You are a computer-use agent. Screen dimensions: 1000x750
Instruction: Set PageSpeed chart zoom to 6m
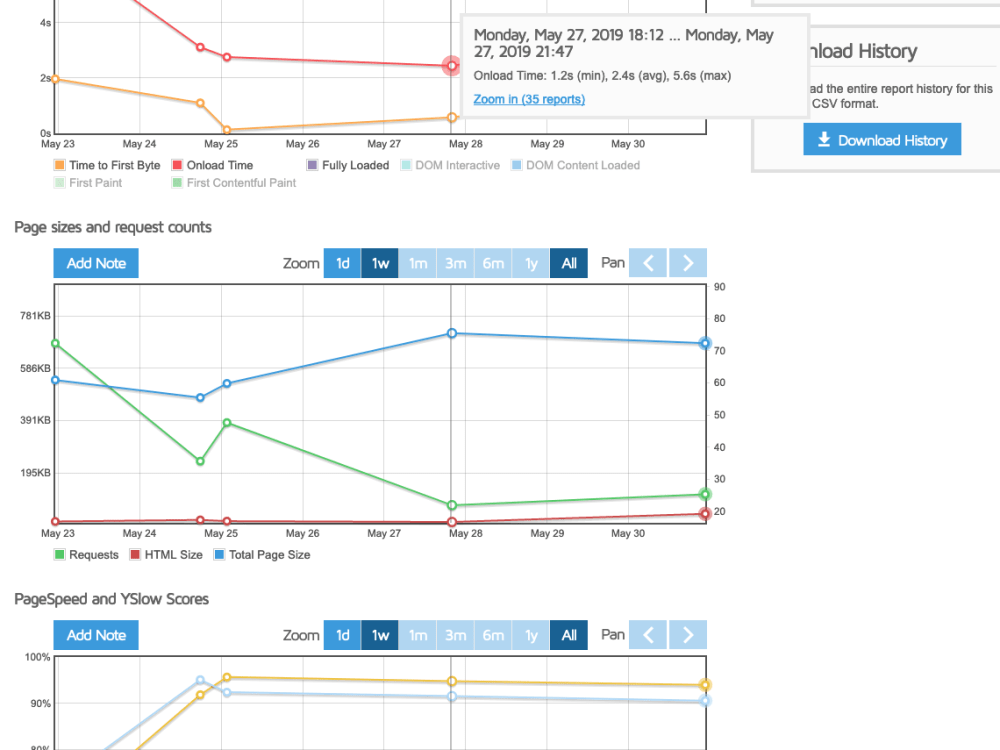[x=493, y=635]
